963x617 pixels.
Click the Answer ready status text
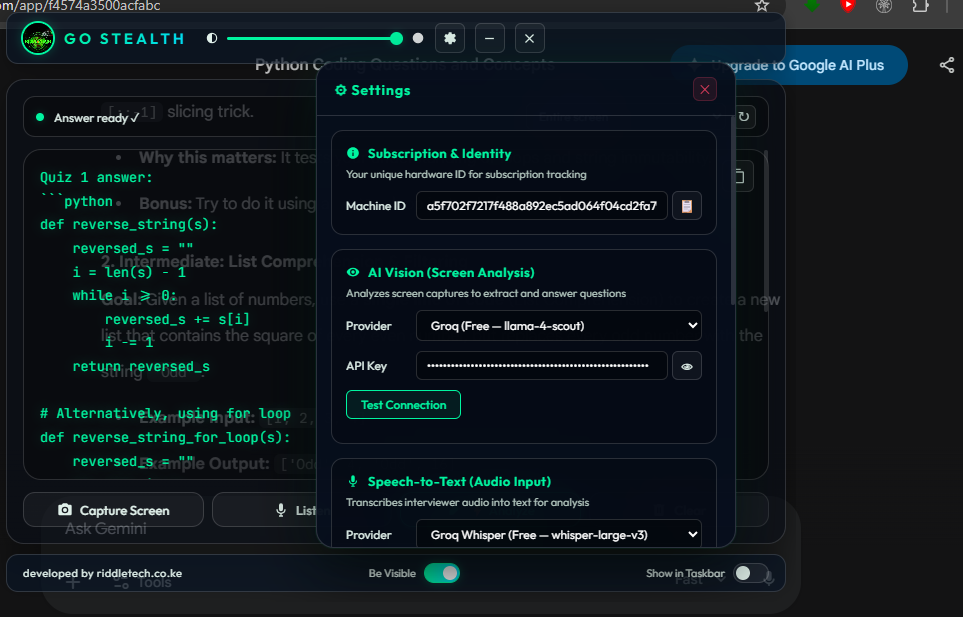[x=96, y=118]
